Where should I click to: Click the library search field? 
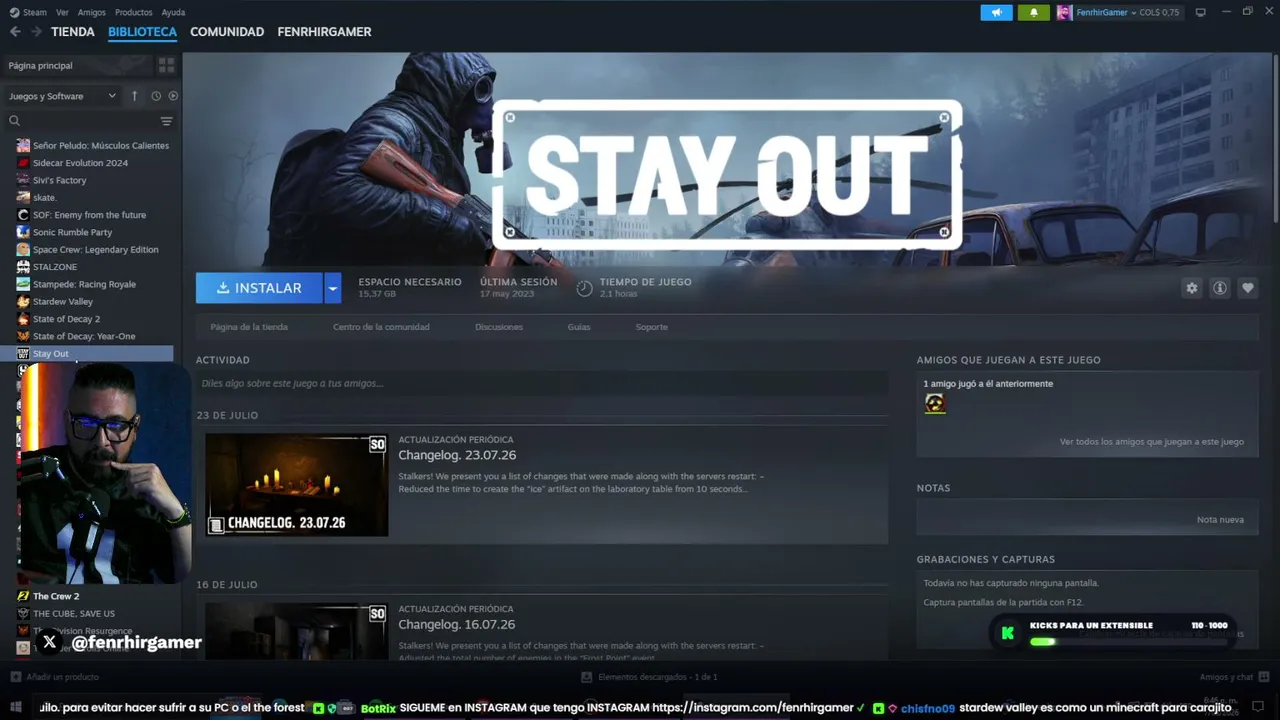pyautogui.click(x=82, y=121)
